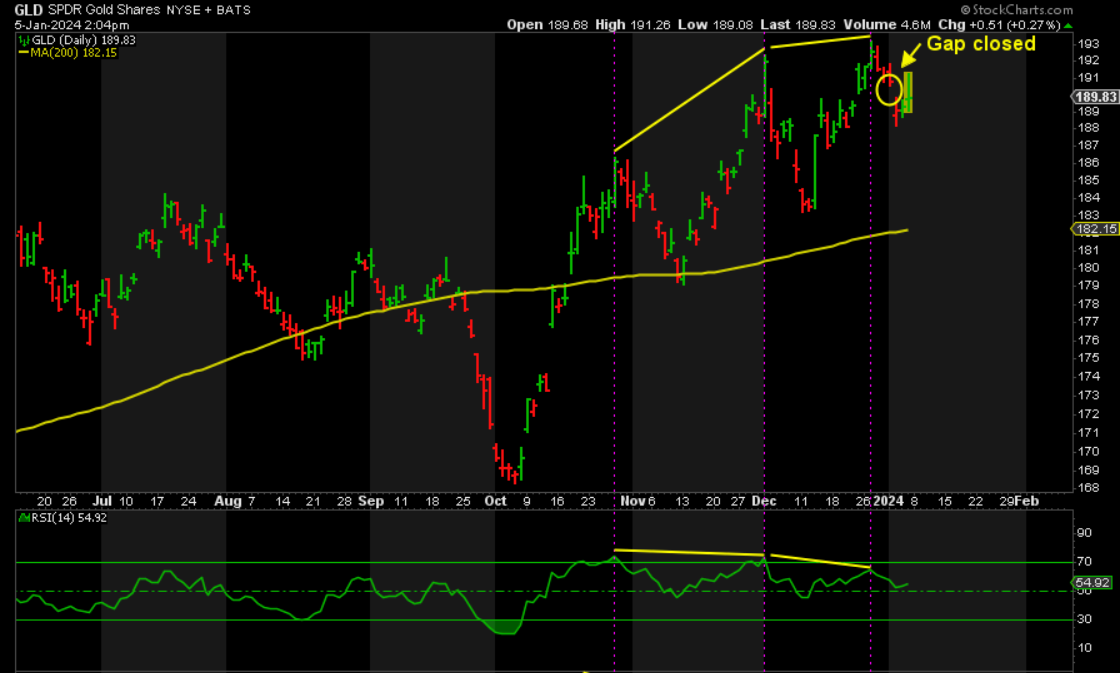Click the Nov label on date axis

pos(633,501)
